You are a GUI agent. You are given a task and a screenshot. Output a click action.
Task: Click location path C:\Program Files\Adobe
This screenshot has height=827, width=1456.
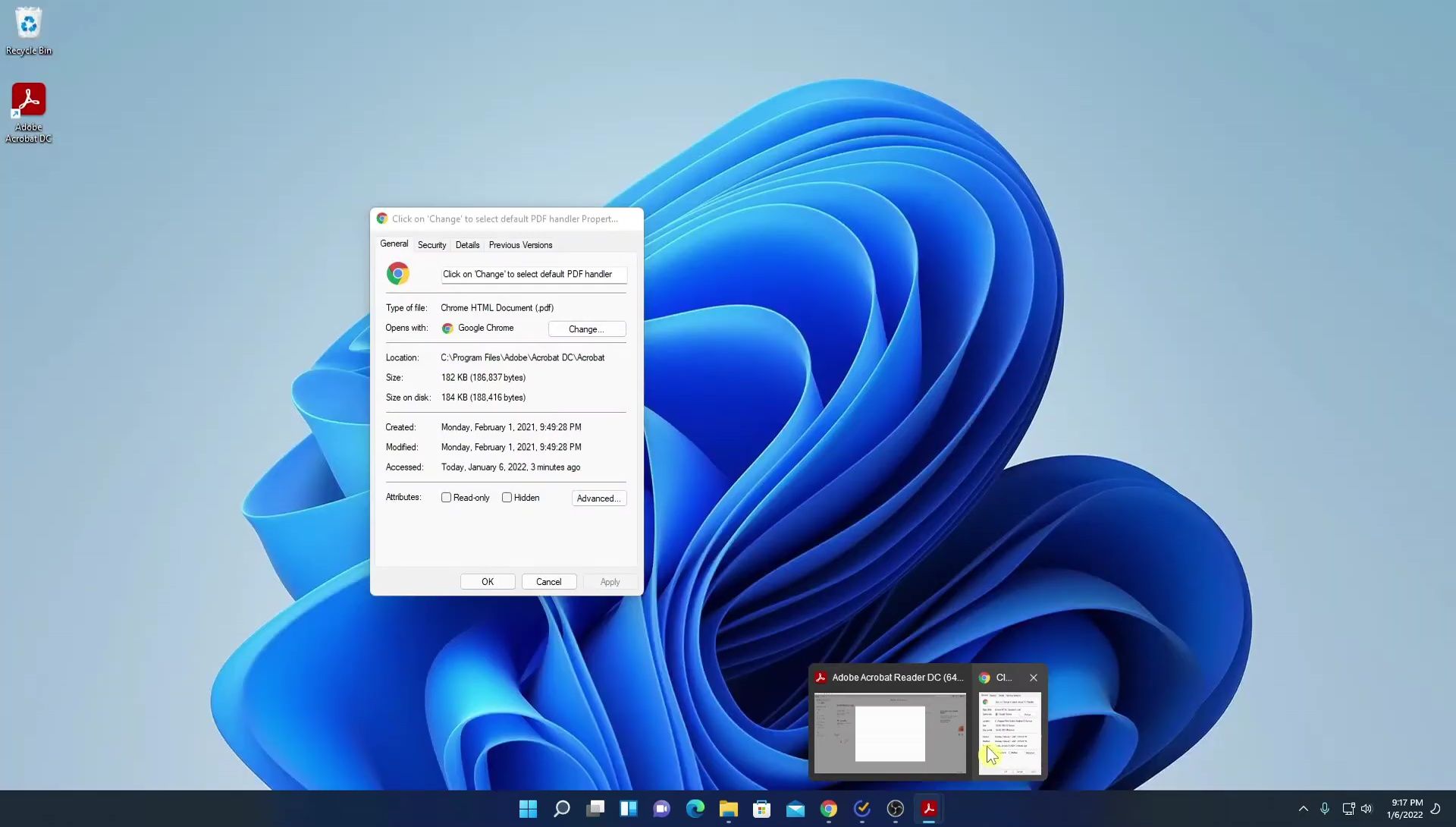click(522, 357)
